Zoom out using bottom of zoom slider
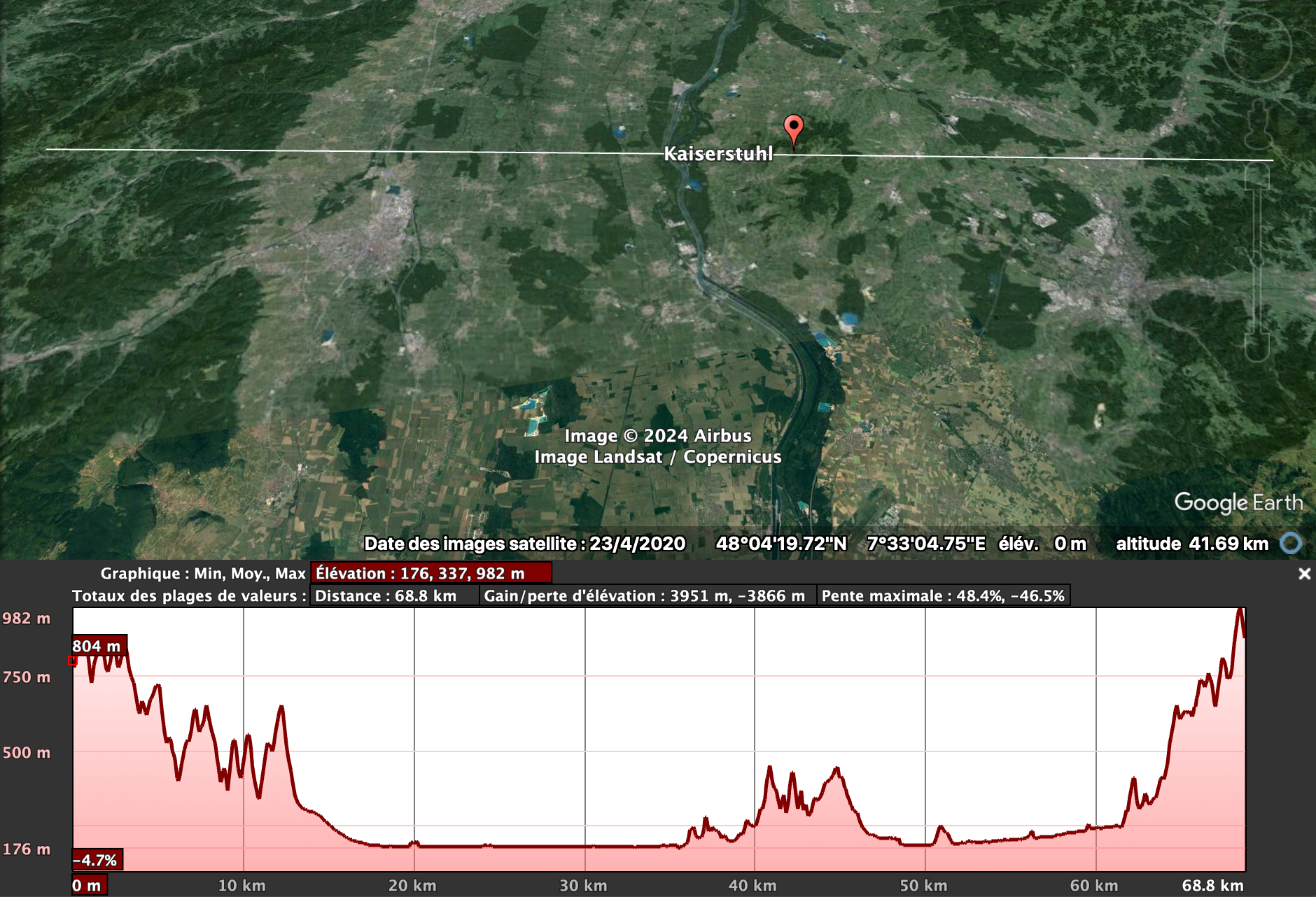The height and width of the screenshot is (897, 1316). 1257,347
